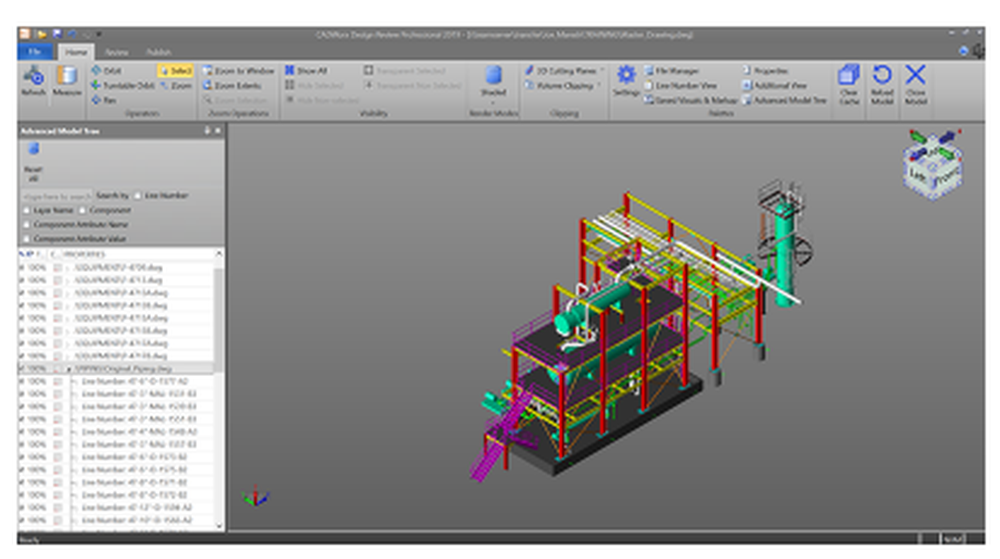Open the quick access toolbar customize arrow

[x=99, y=34]
